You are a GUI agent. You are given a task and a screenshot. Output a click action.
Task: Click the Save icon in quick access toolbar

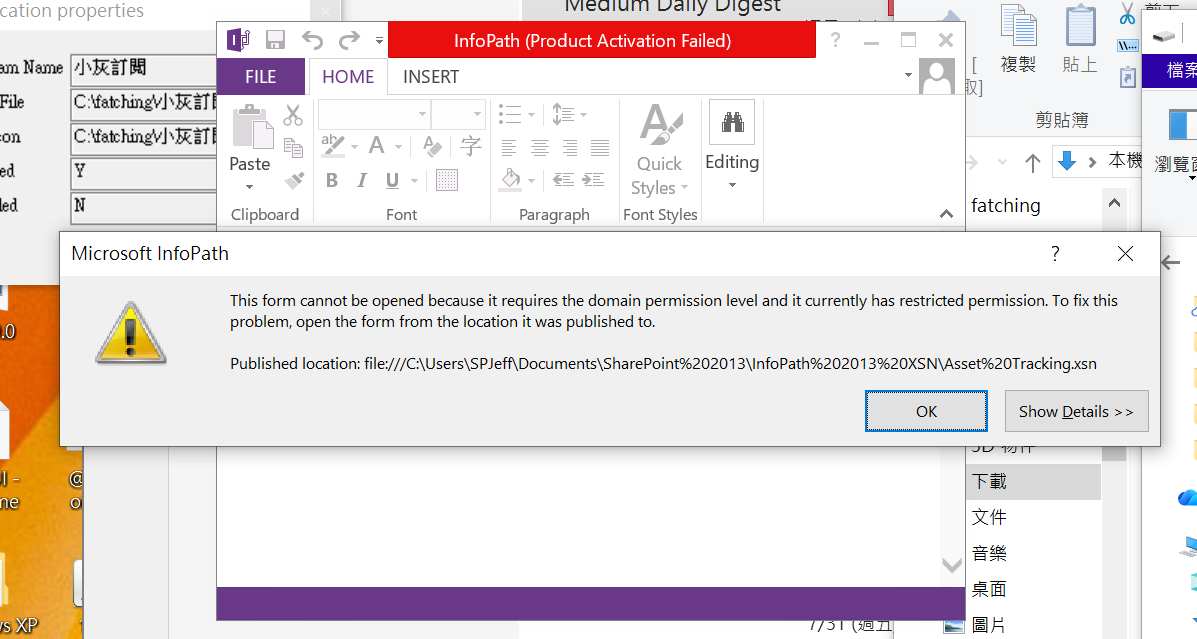[x=275, y=40]
